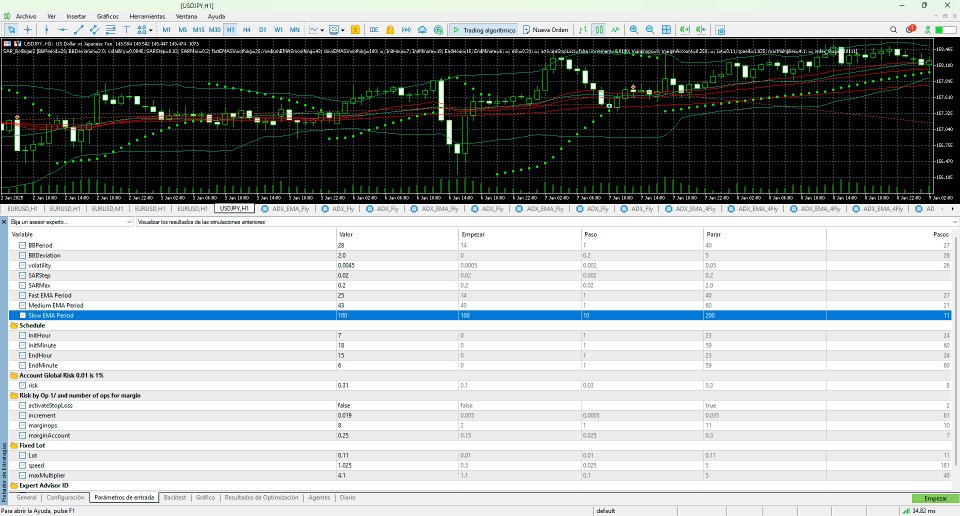
Task: Open the Insertar menu
Action: [76, 17]
